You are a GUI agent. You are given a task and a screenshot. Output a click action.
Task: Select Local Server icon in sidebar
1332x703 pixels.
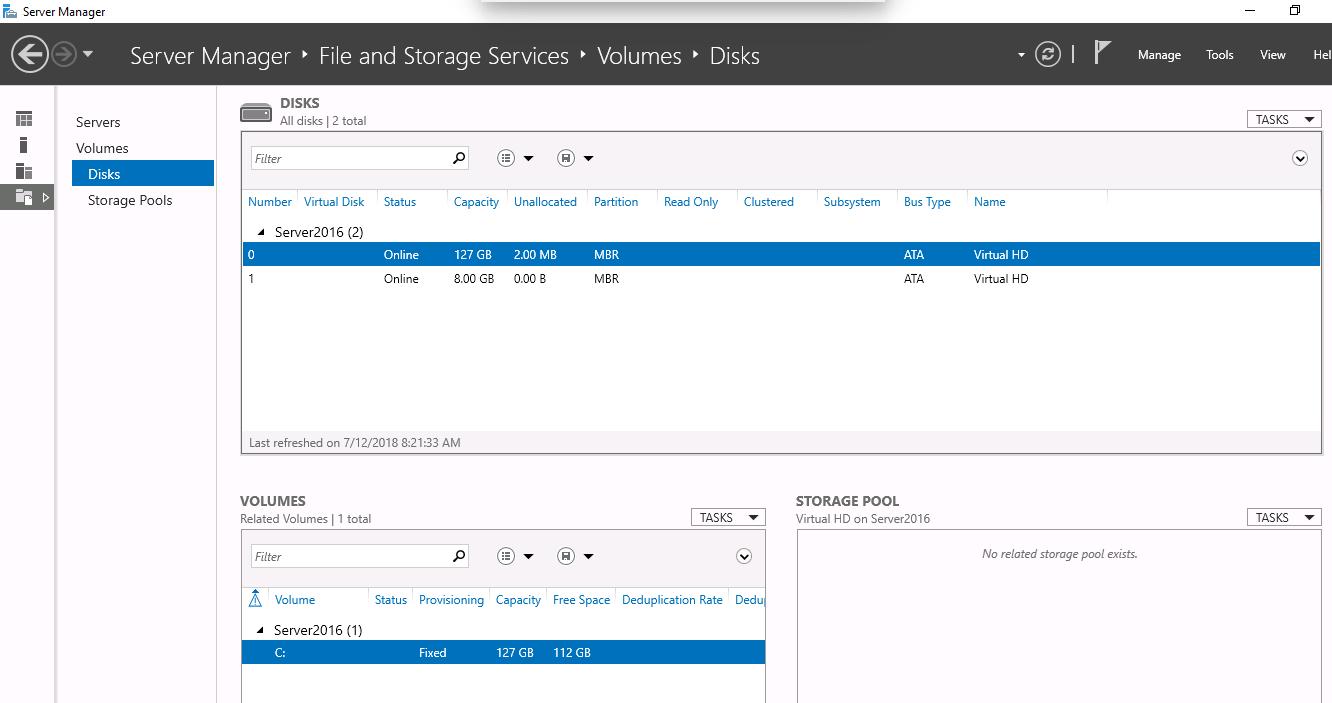point(24,145)
